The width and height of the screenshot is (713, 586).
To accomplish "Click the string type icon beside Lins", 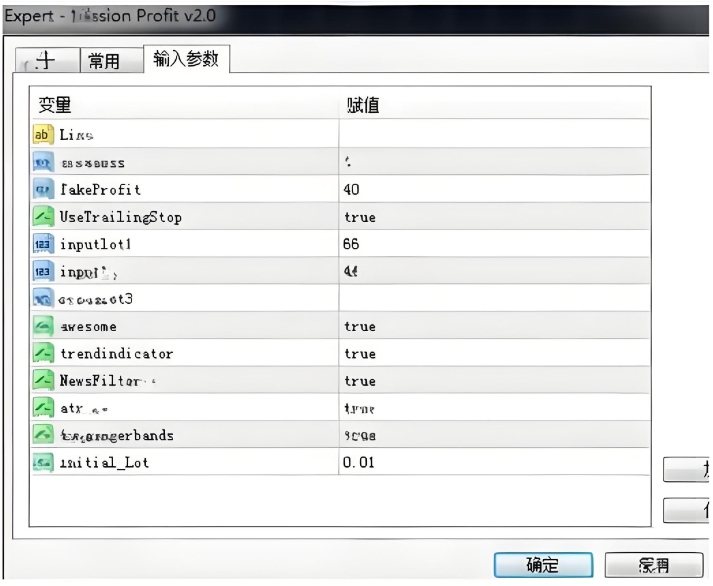I will click(x=42, y=134).
